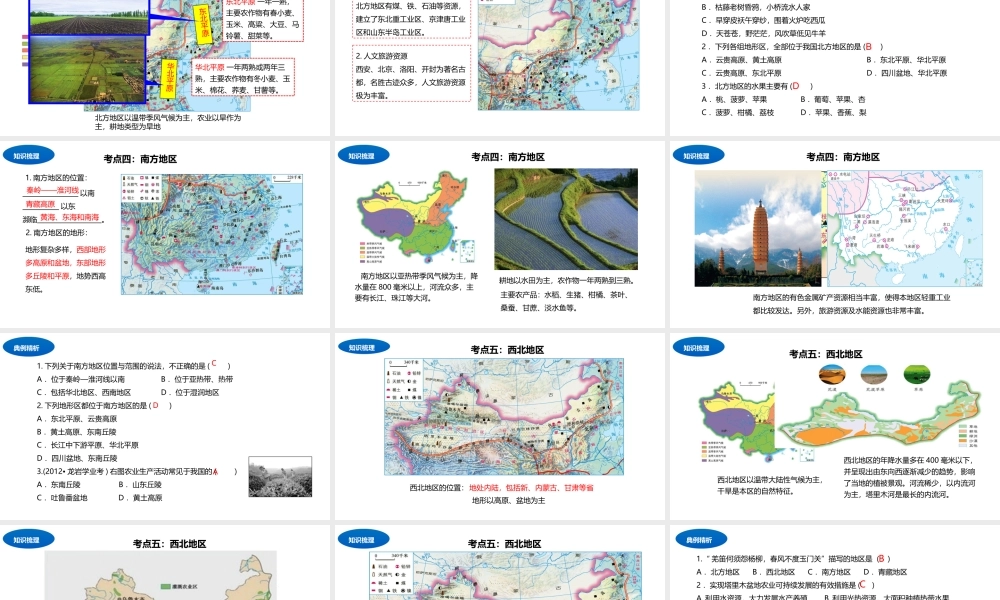Click the 考点五：西北地区 title above the vegetation map
The image size is (1000, 600).
(826, 354)
